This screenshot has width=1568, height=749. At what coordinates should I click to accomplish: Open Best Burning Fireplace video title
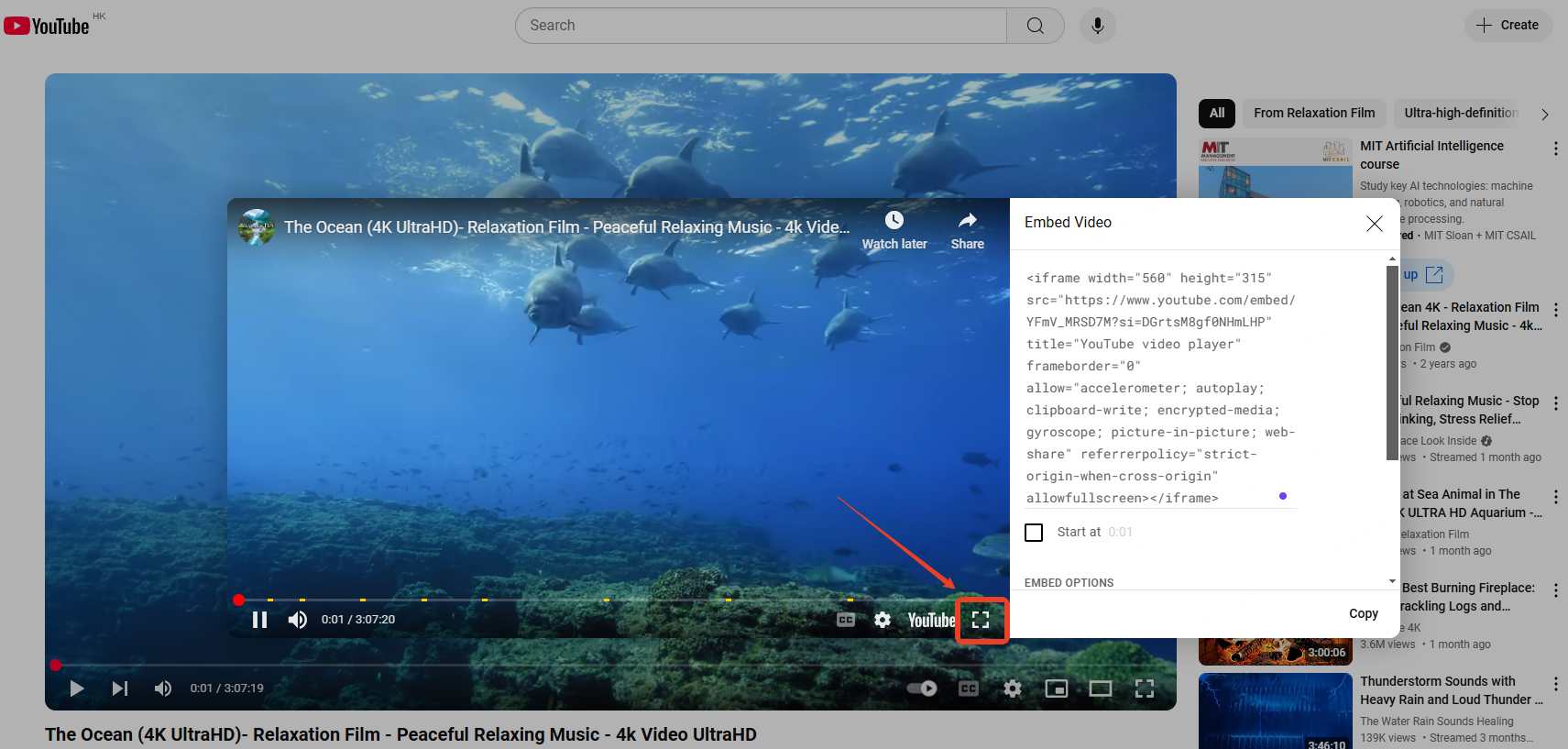click(1468, 597)
